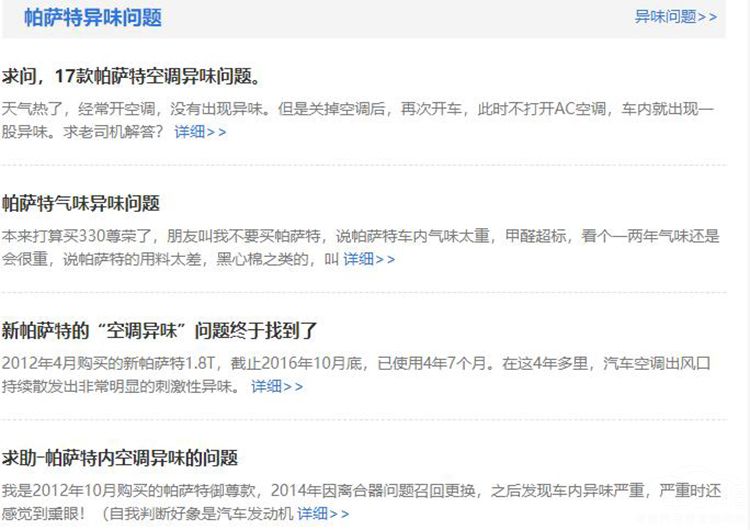Open the article 求问，17款帕萨特空调异味问题
Viewport: 750px width, 530px height.
[x=132, y=76]
